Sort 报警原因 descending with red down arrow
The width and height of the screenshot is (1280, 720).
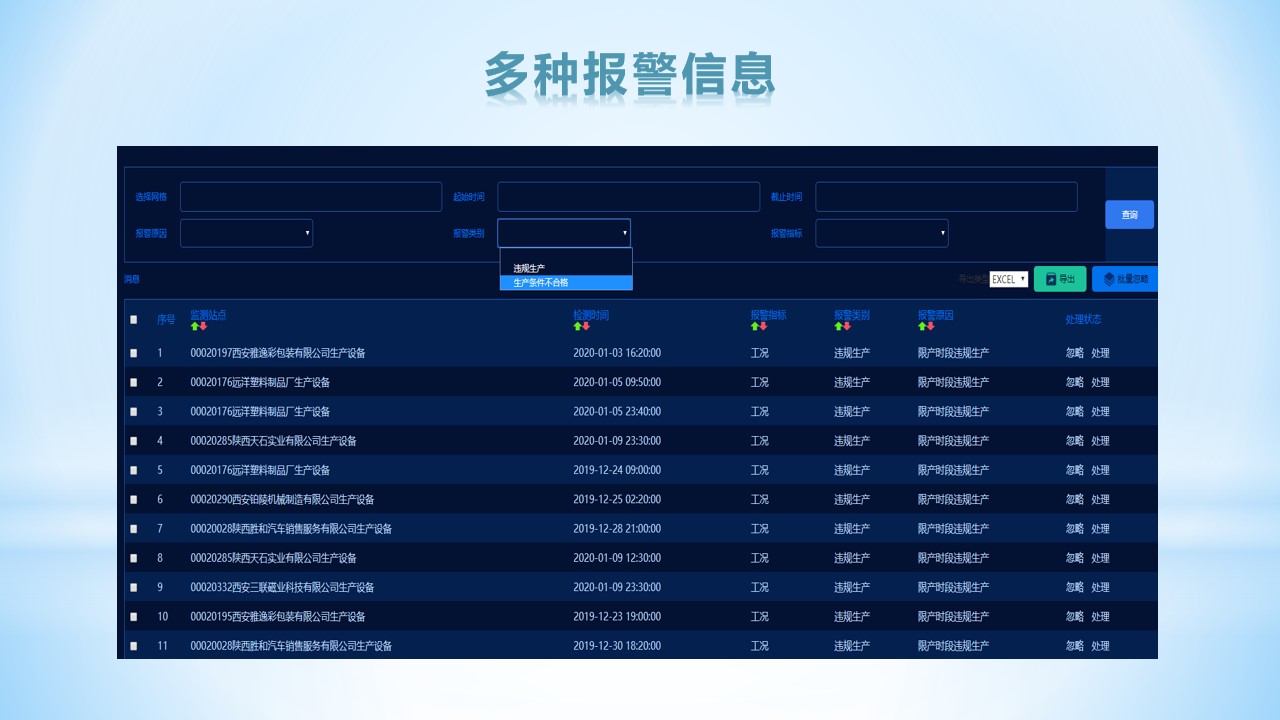pyautogui.click(x=930, y=326)
